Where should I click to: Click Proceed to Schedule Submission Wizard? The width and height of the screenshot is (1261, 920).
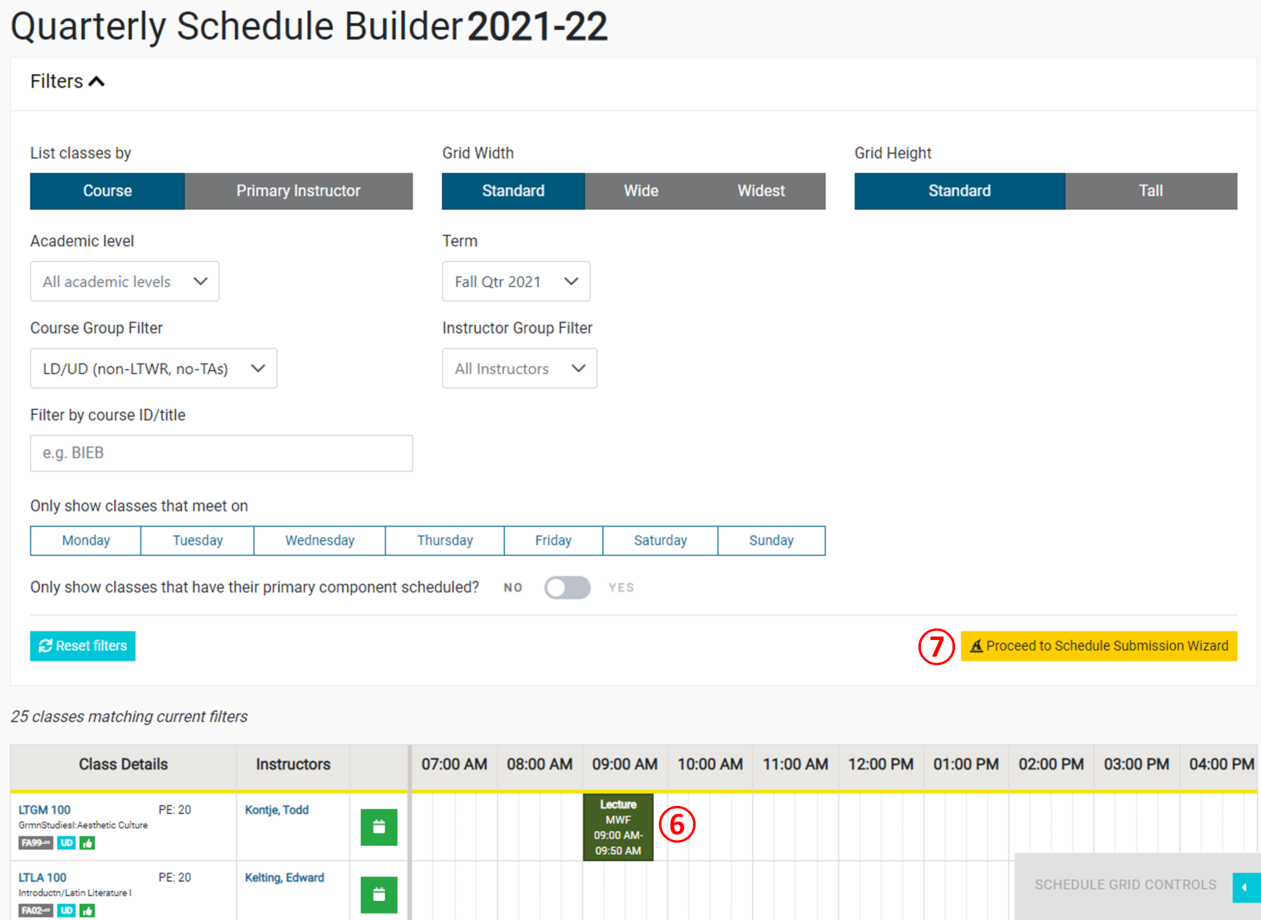1098,646
